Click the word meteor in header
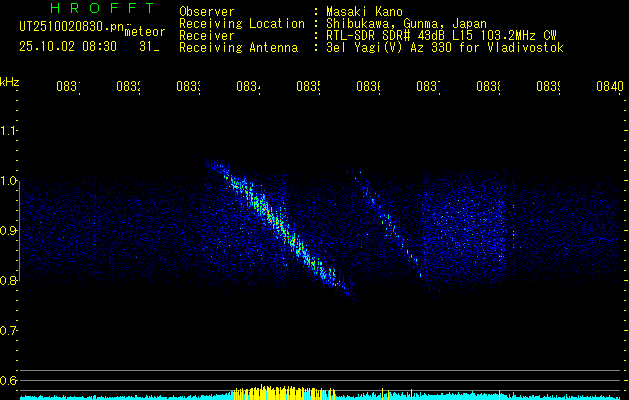This screenshot has width=629, height=400. pos(145,32)
